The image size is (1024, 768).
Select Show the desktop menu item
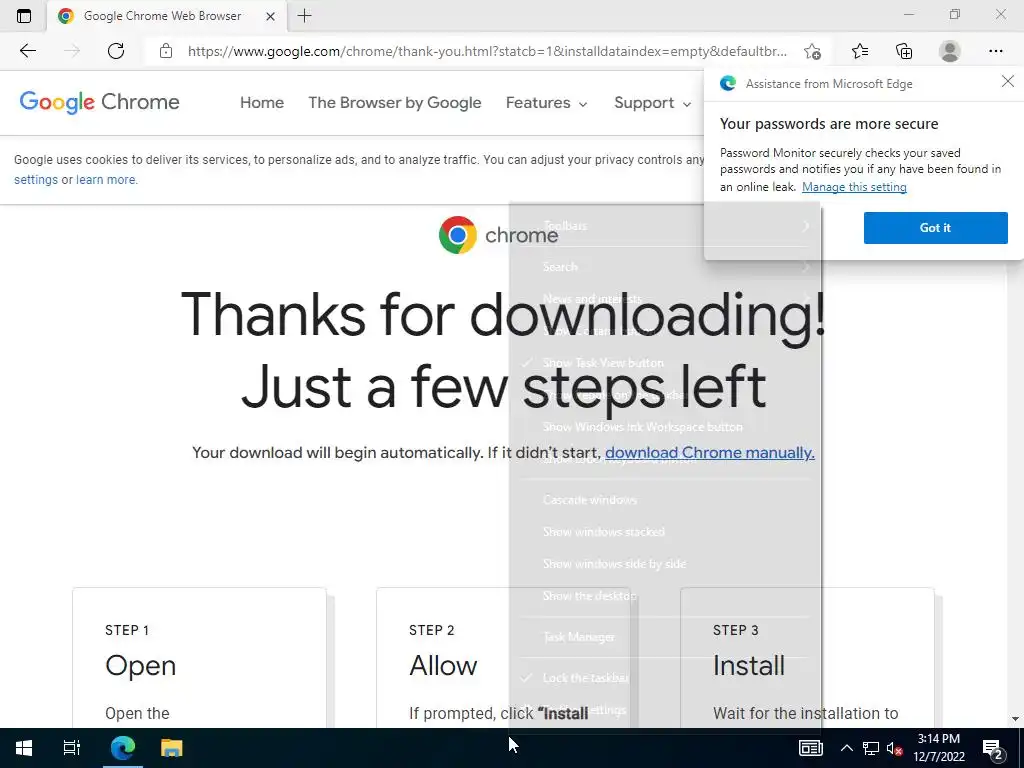point(667,596)
